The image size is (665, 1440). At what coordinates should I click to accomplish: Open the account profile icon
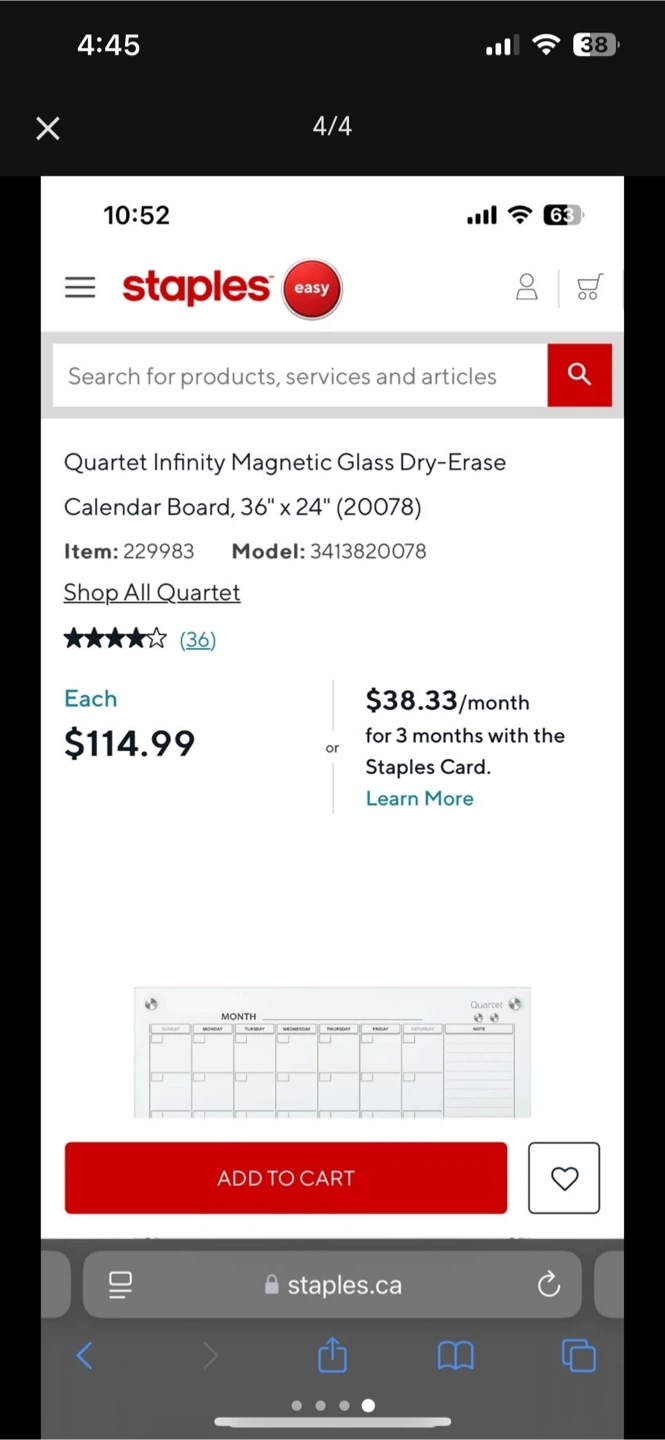pyautogui.click(x=526, y=287)
